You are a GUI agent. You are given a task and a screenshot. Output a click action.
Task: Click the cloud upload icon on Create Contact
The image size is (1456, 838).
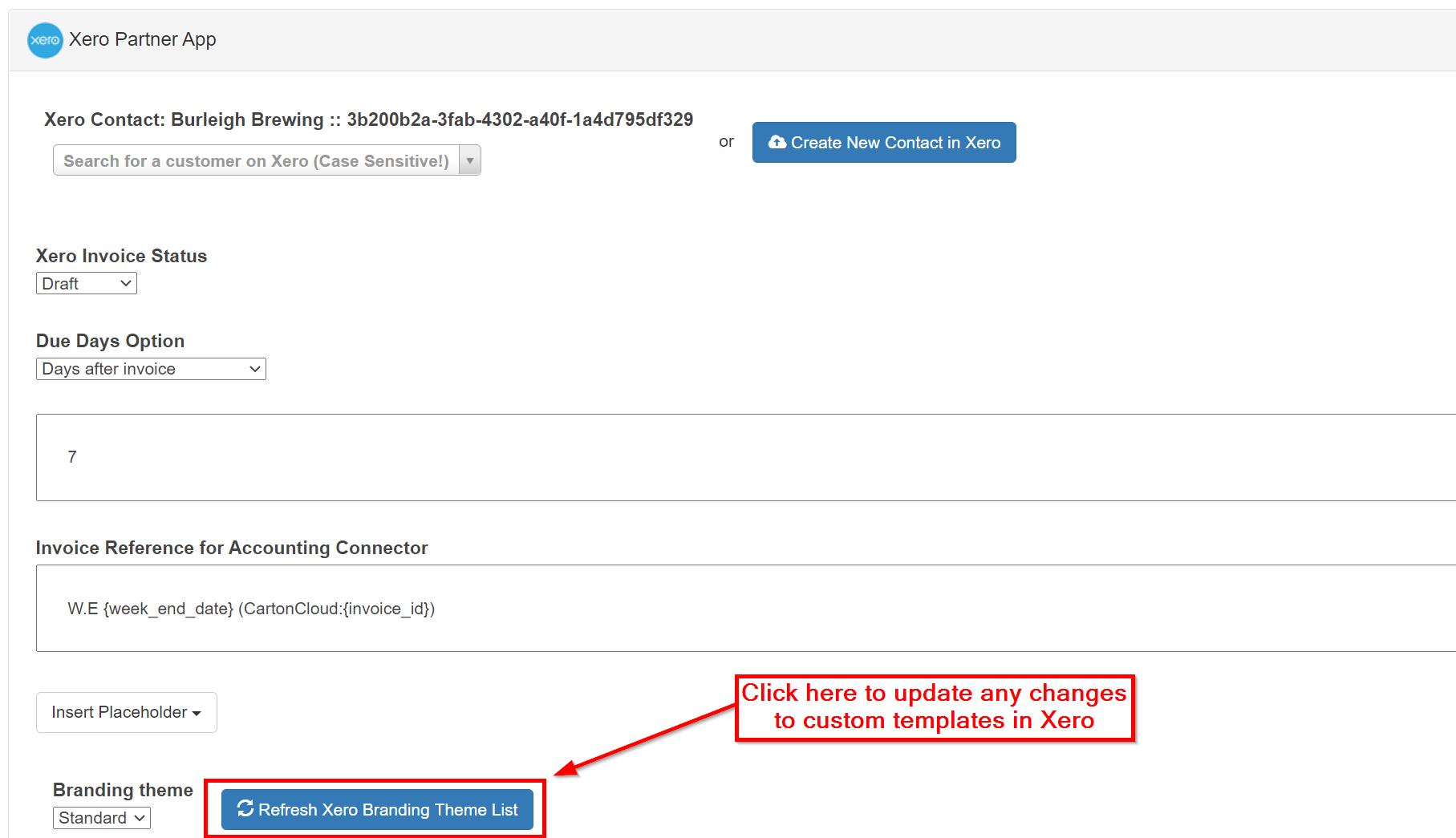click(777, 142)
